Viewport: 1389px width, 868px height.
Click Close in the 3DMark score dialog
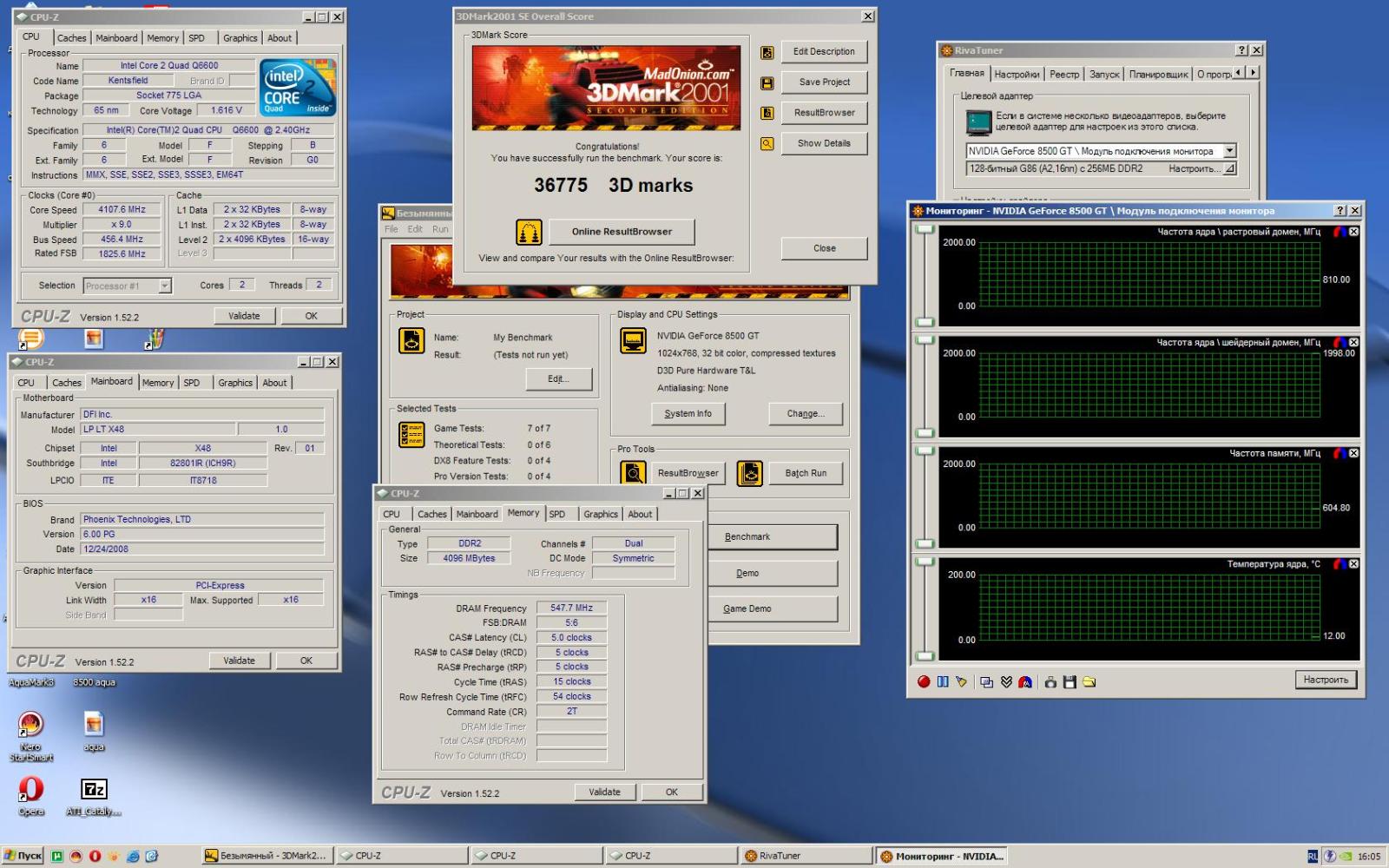(824, 248)
